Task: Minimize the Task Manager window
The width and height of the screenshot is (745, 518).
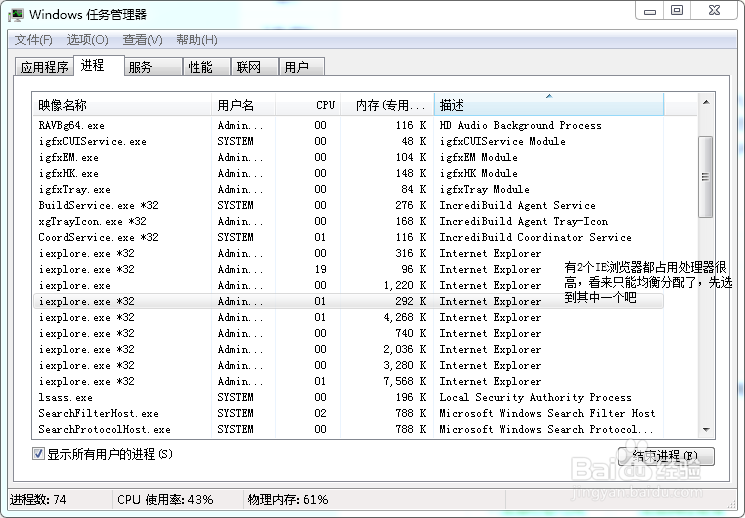Action: tap(650, 10)
